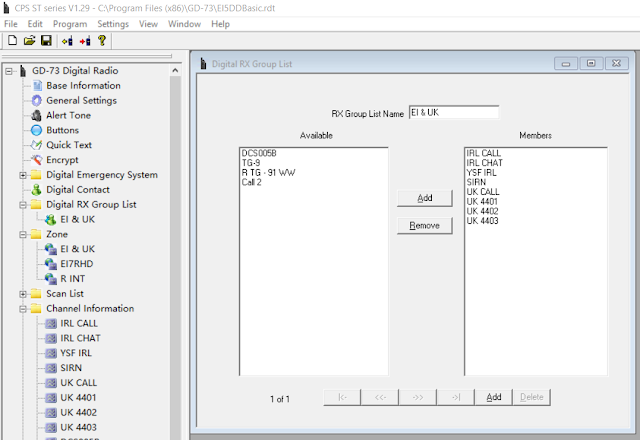The height and width of the screenshot is (440, 640).
Task: Select R TG - 91 WW in Available list
Action: (268, 173)
